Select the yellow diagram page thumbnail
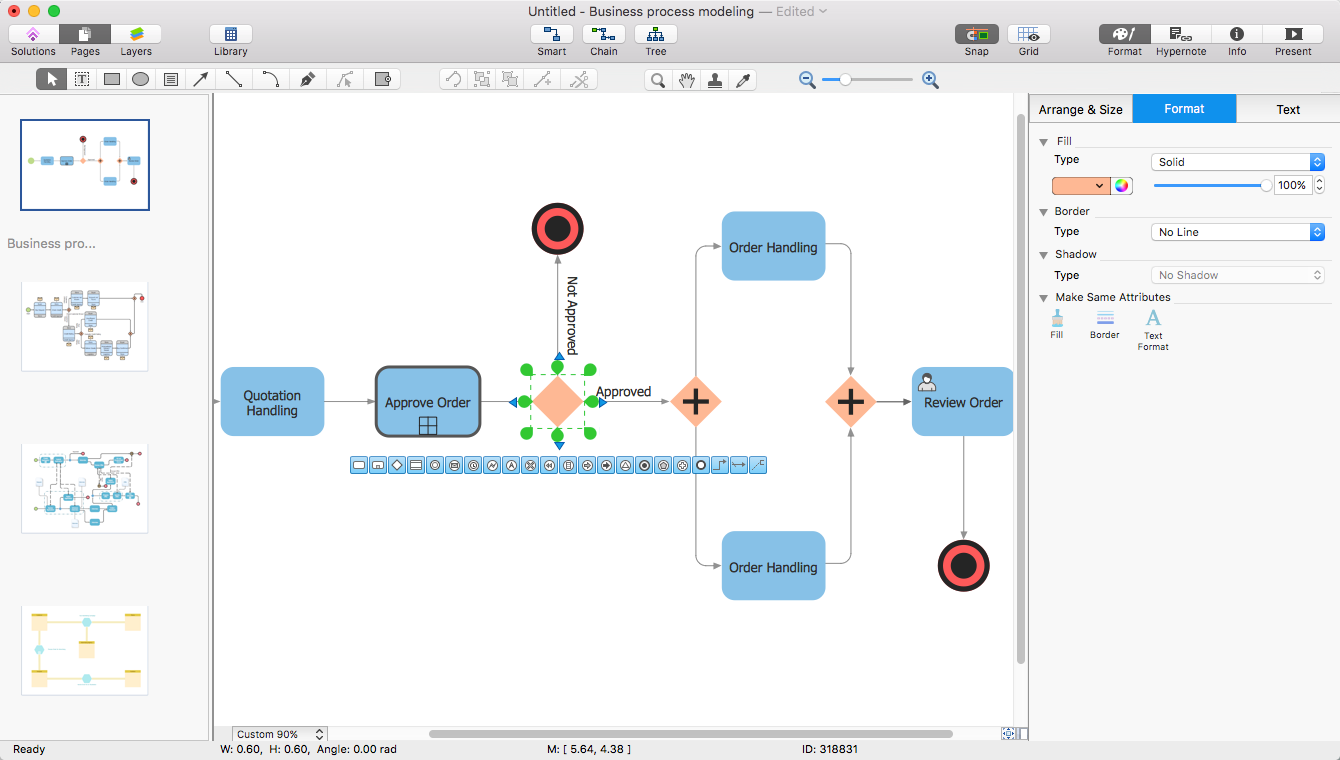The height and width of the screenshot is (760, 1340). pyautogui.click(x=85, y=649)
